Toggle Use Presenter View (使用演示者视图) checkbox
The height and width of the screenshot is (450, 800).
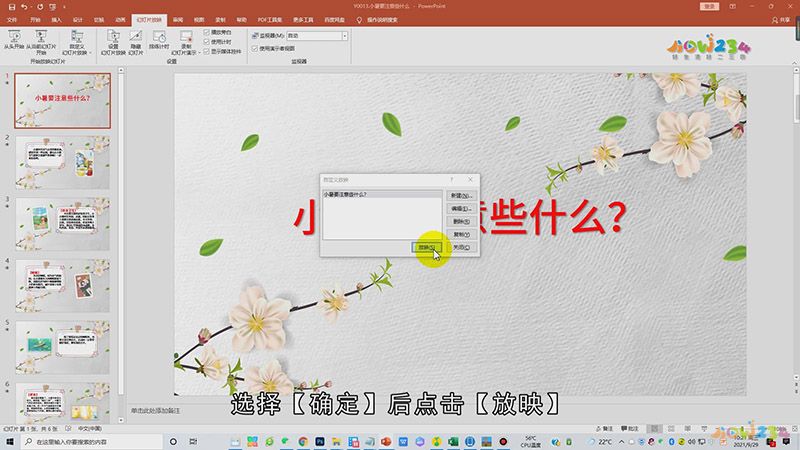[x=255, y=48]
